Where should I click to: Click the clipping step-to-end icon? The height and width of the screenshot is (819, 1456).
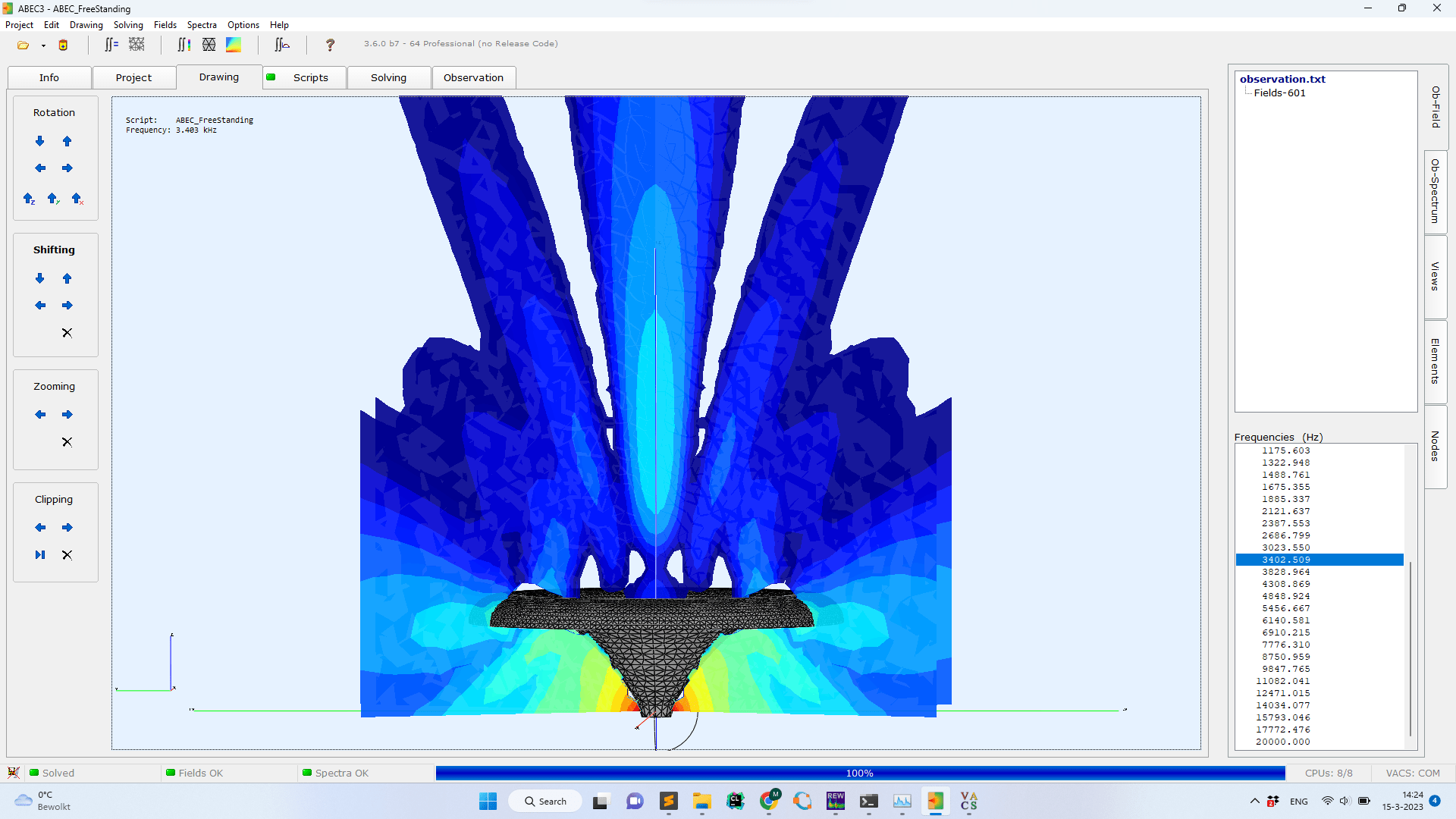point(40,555)
